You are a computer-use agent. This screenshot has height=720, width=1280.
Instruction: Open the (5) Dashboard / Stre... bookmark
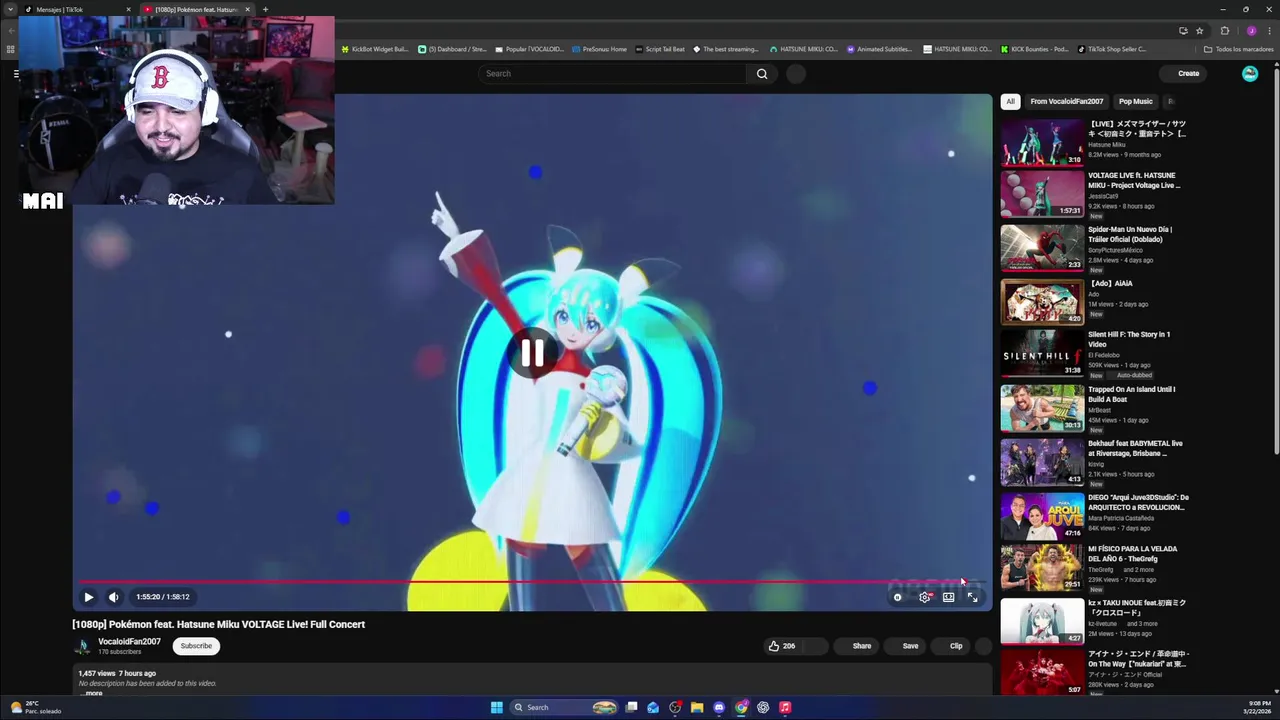453,49
